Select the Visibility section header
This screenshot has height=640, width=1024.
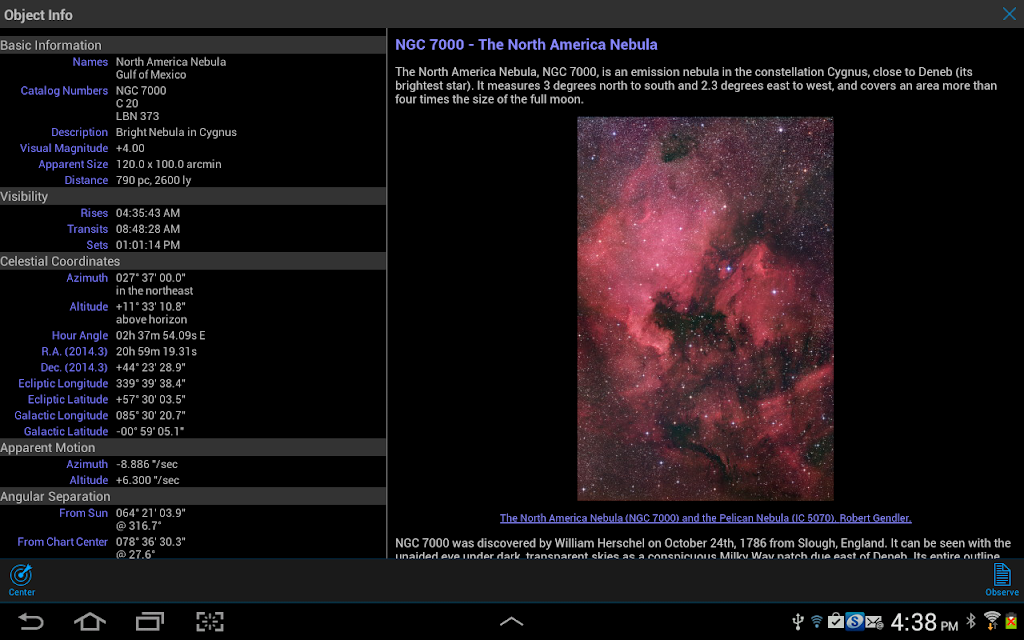tap(193, 196)
